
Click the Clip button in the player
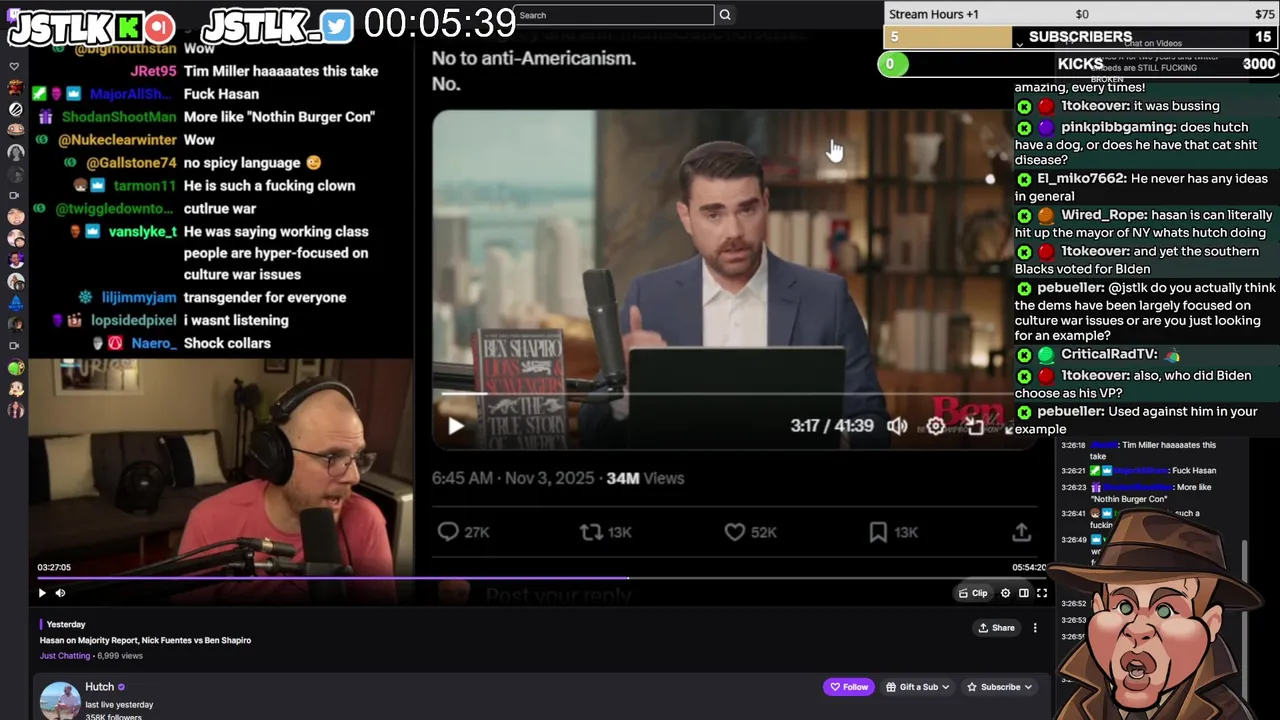973,593
